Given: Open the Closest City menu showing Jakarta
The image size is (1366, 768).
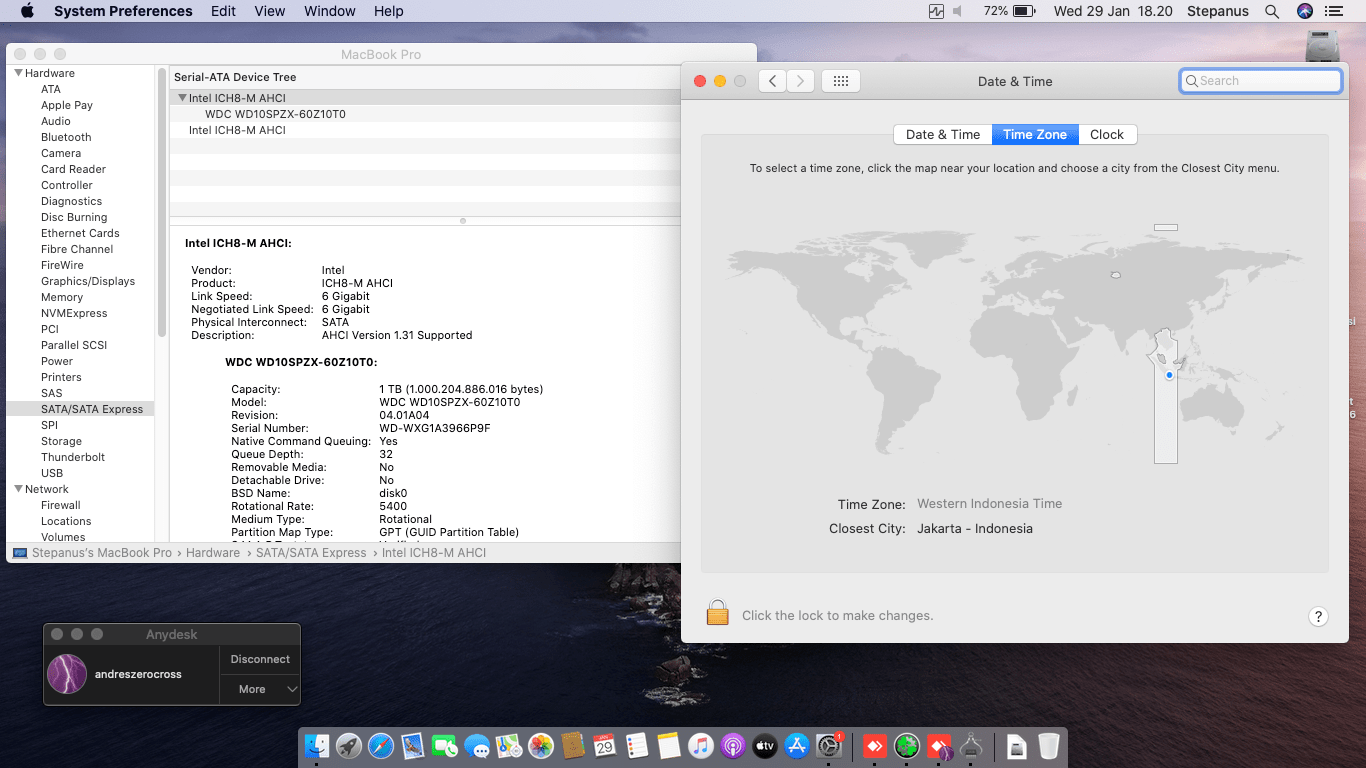Looking at the screenshot, I should pos(975,528).
